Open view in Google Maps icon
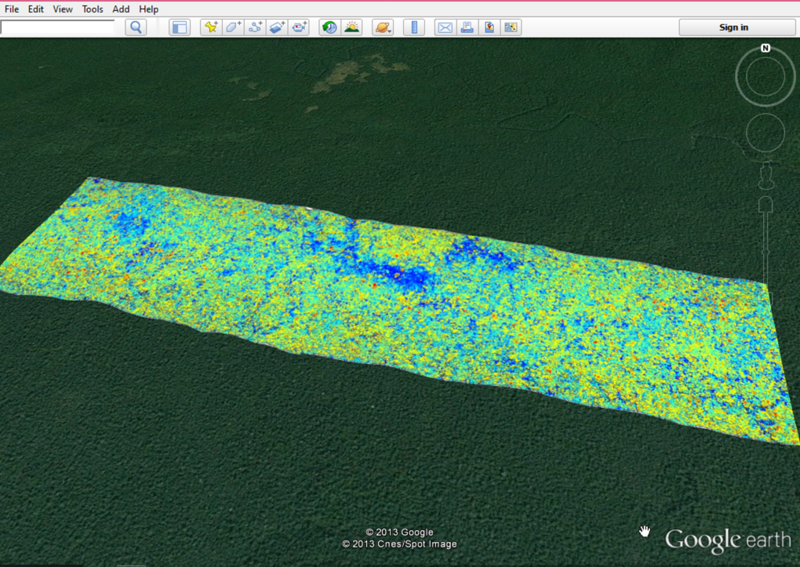 coord(511,27)
